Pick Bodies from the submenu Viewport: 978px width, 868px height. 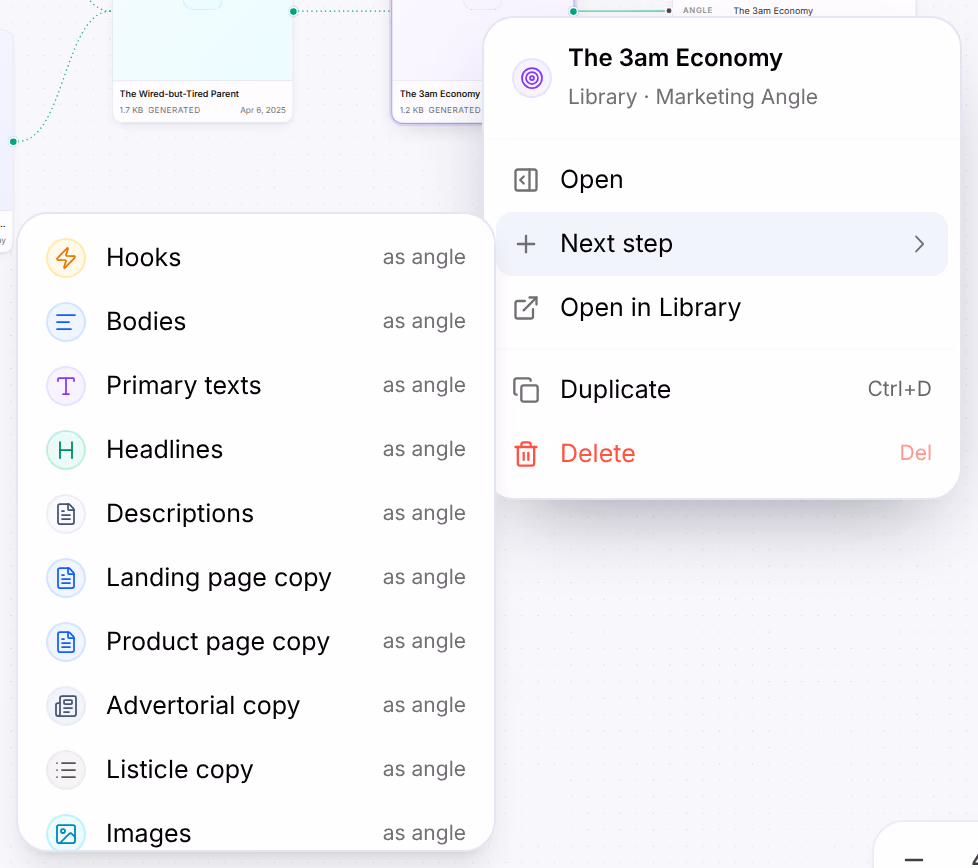256,322
